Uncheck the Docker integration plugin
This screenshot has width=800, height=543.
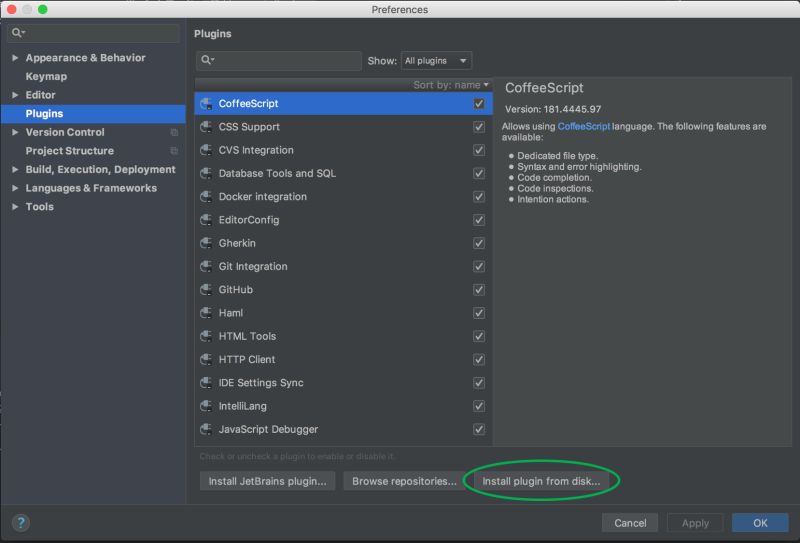pyautogui.click(x=479, y=196)
